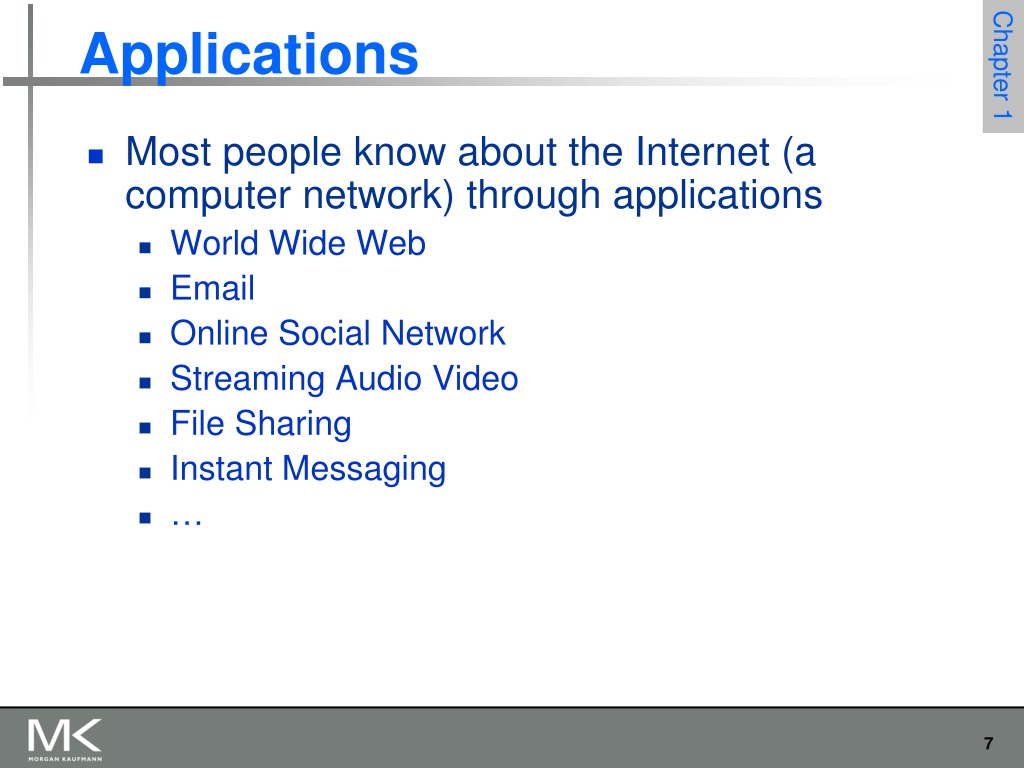Select the 'Streaming Audio Video' bullet
The image size is (1024, 768).
[x=344, y=379]
